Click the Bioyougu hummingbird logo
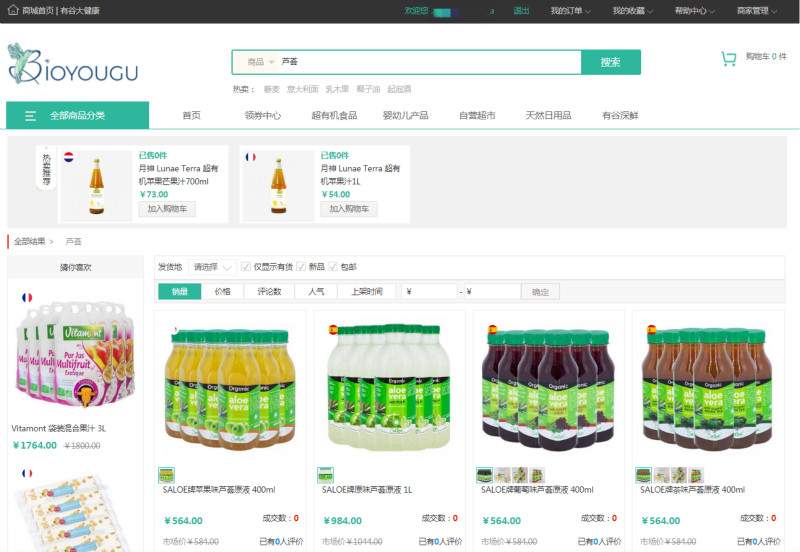The image size is (800, 552). coord(72,64)
